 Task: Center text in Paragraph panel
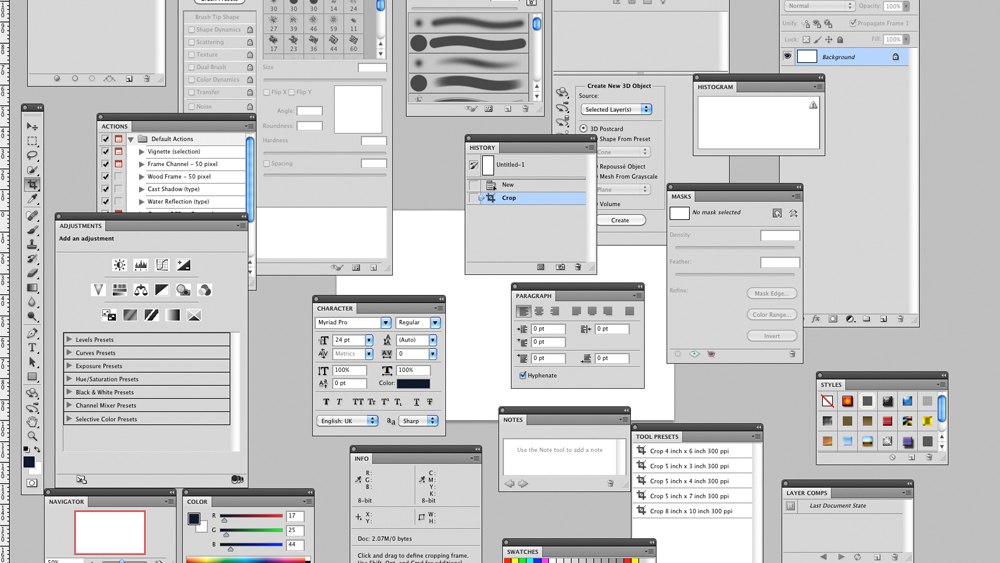[539, 311]
